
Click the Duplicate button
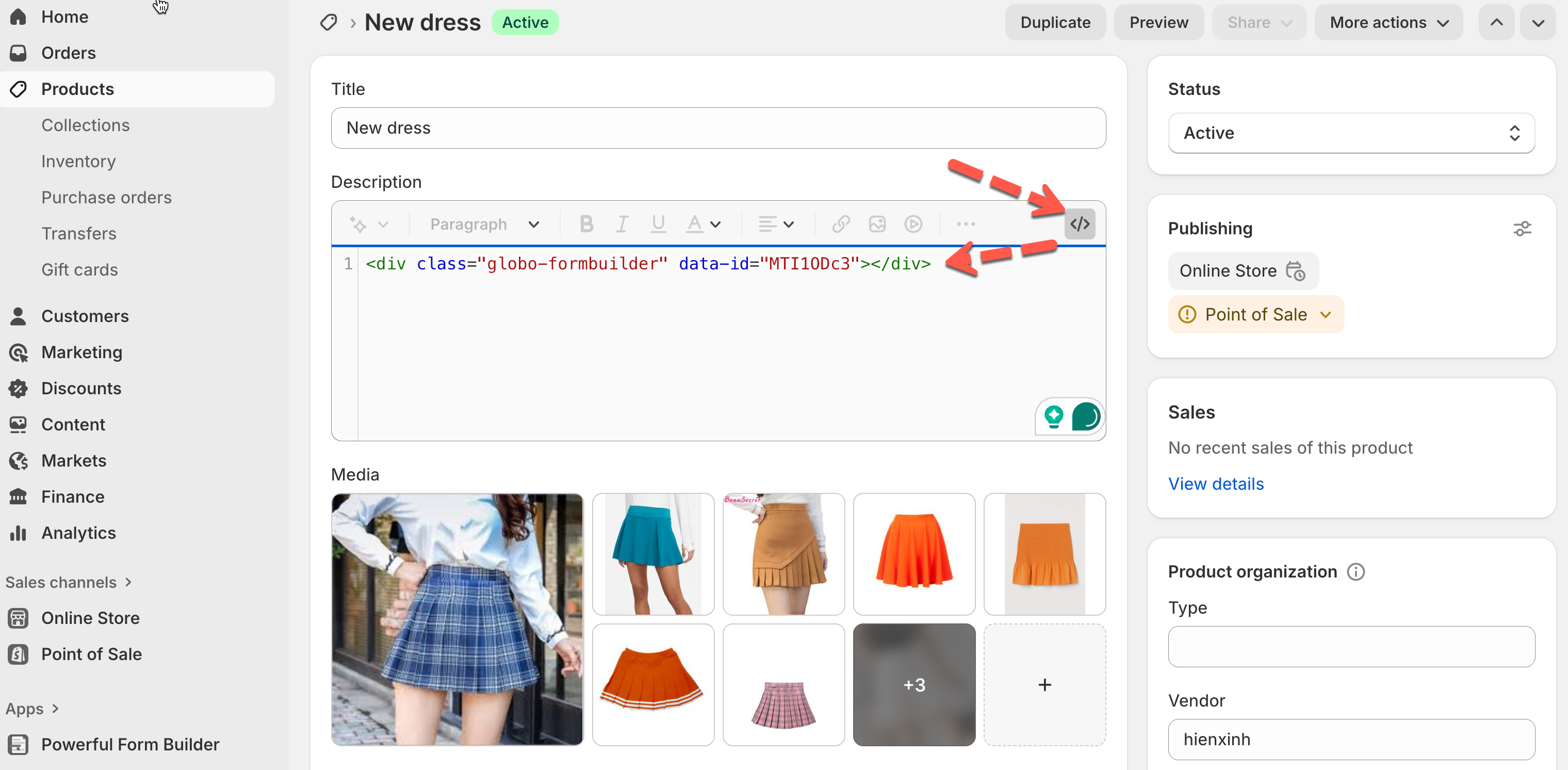(x=1055, y=23)
